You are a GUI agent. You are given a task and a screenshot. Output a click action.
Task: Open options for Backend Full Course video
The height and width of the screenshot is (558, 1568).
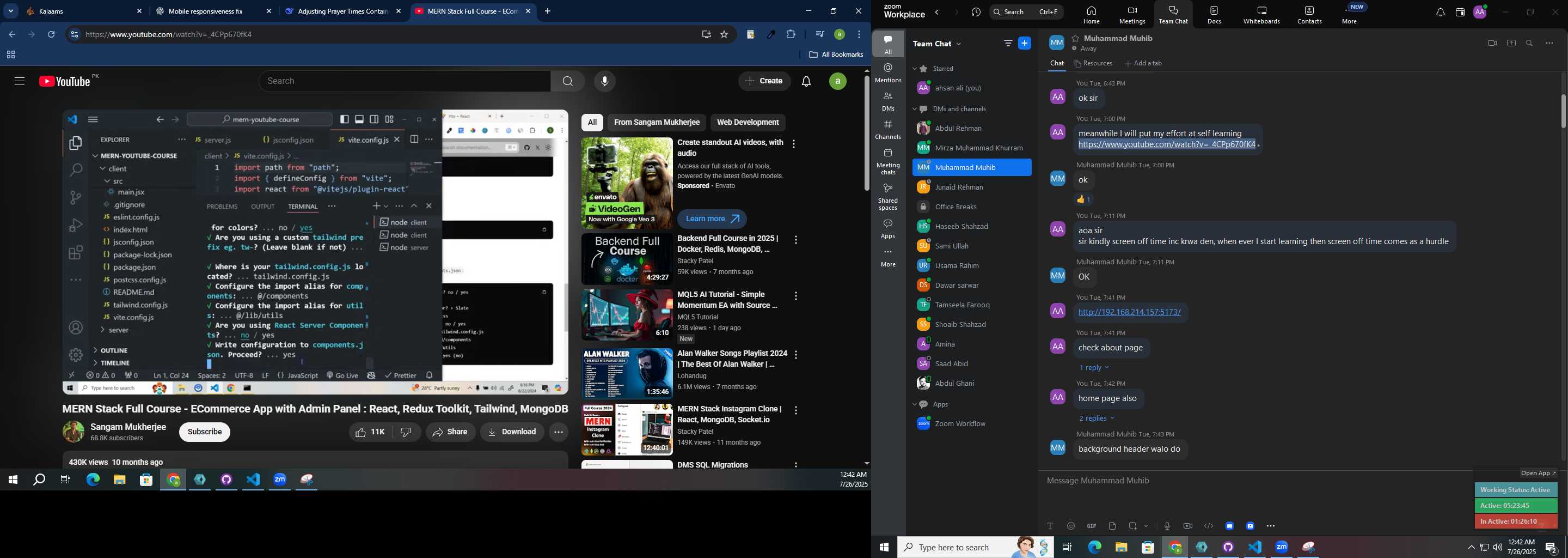[796, 240]
